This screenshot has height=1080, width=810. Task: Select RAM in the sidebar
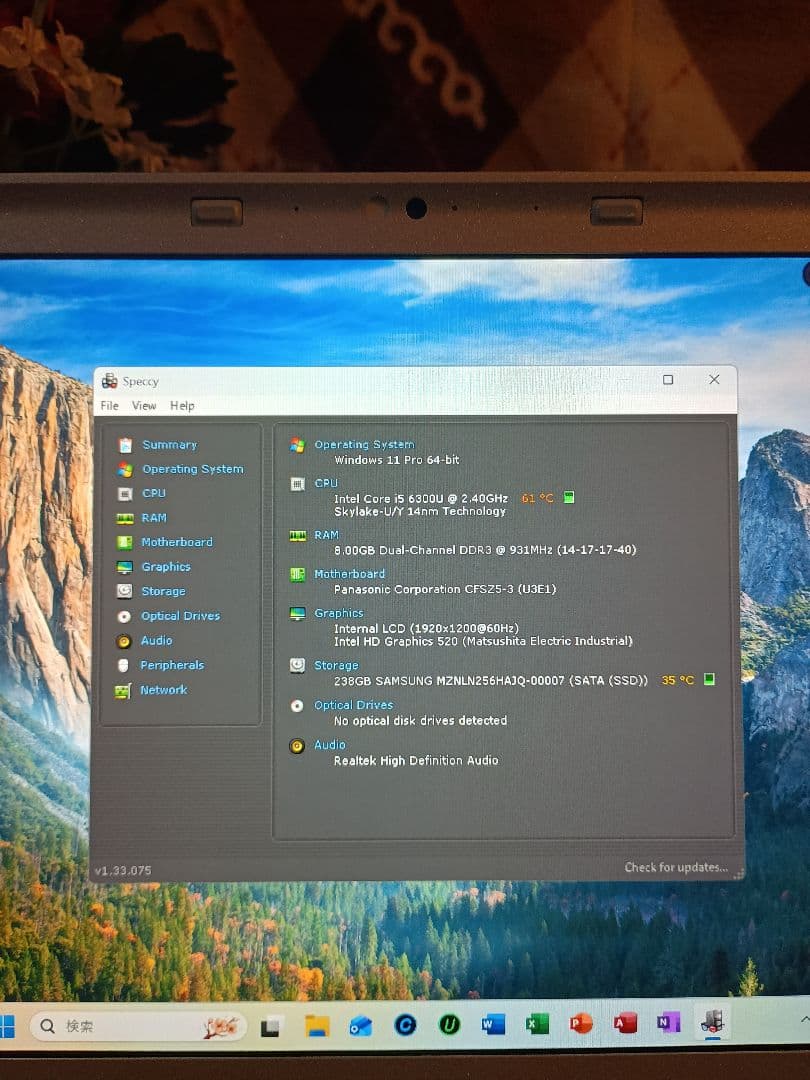point(154,518)
